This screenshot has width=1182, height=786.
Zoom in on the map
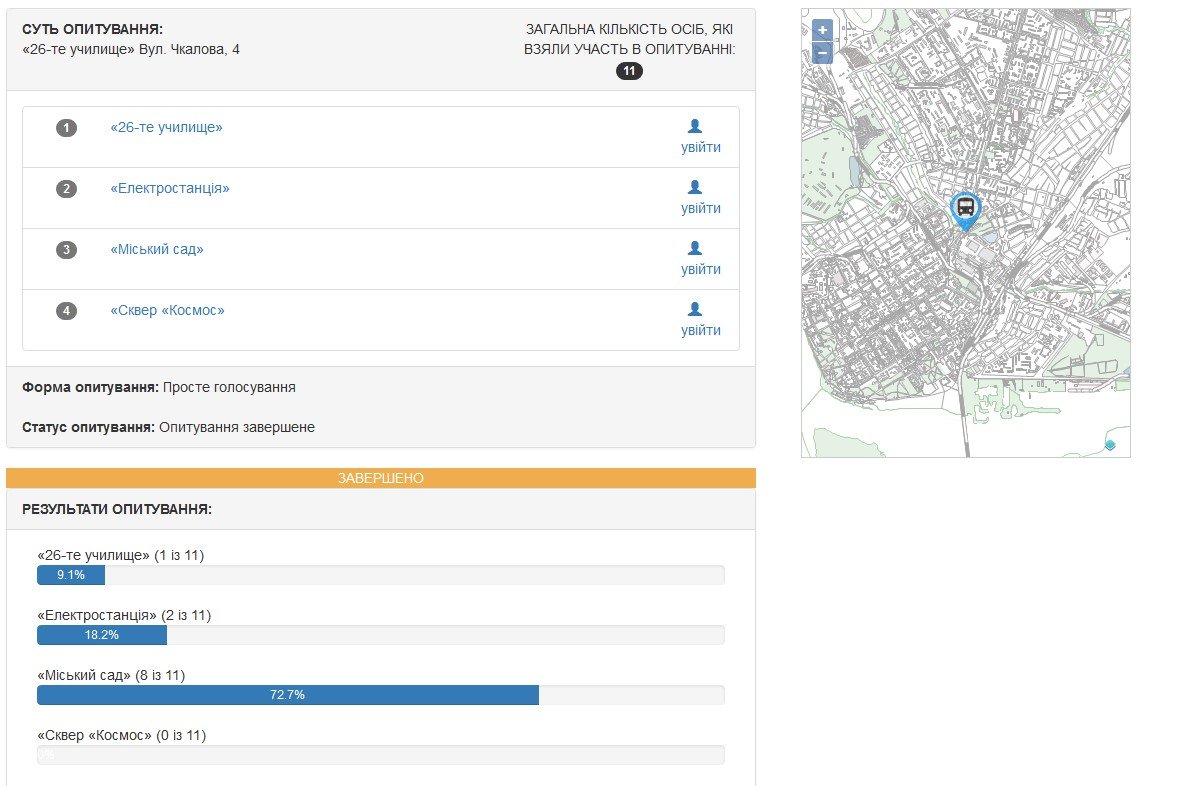[x=822, y=30]
